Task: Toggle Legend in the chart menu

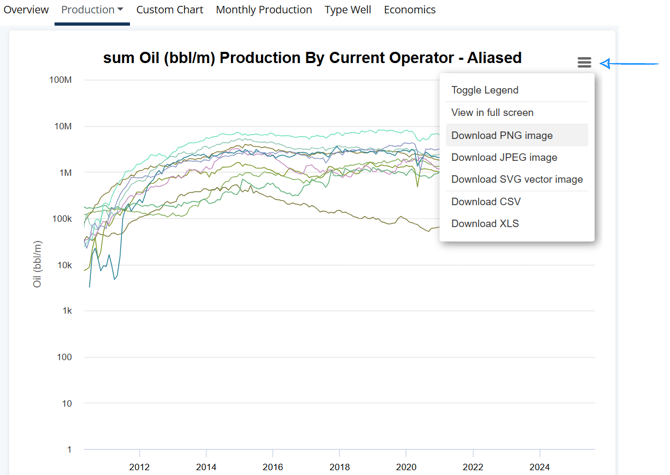Action: pyautogui.click(x=484, y=90)
